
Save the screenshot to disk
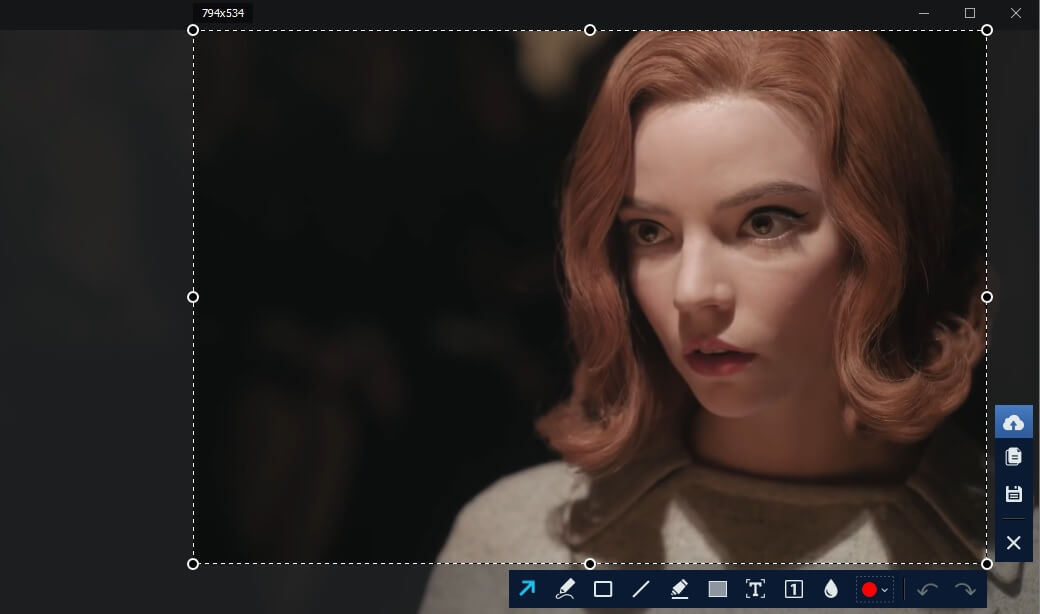[x=1013, y=494]
